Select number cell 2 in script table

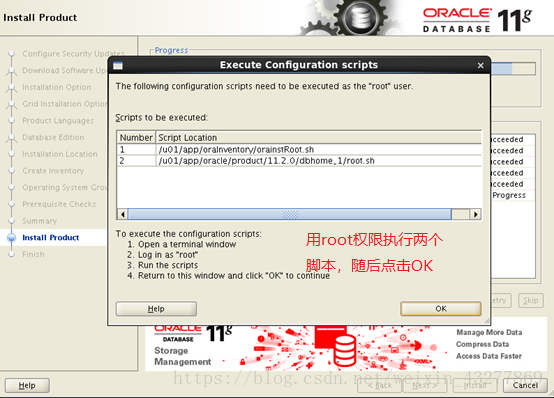point(136,161)
